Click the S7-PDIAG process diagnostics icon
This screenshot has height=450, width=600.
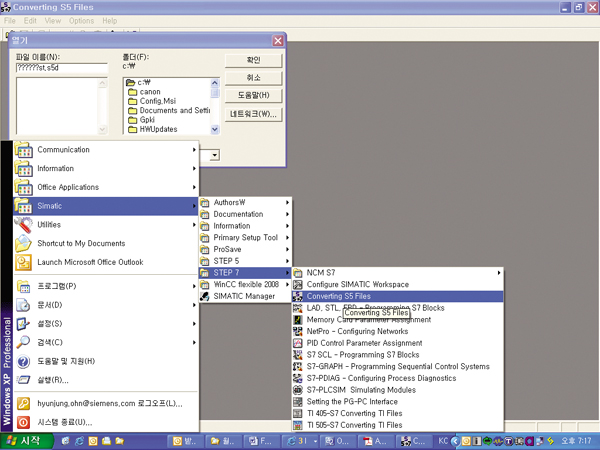click(x=298, y=378)
